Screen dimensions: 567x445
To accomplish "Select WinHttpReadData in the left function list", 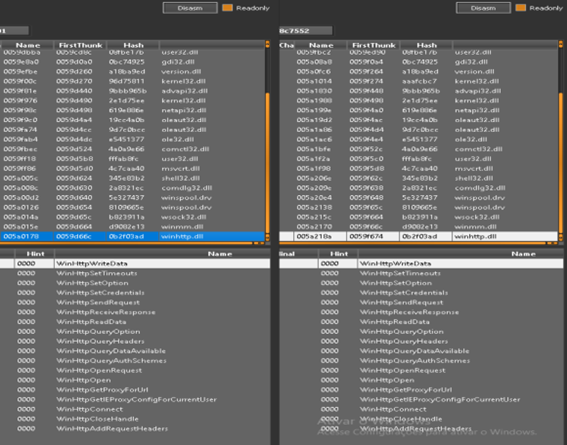I will (135, 322).
